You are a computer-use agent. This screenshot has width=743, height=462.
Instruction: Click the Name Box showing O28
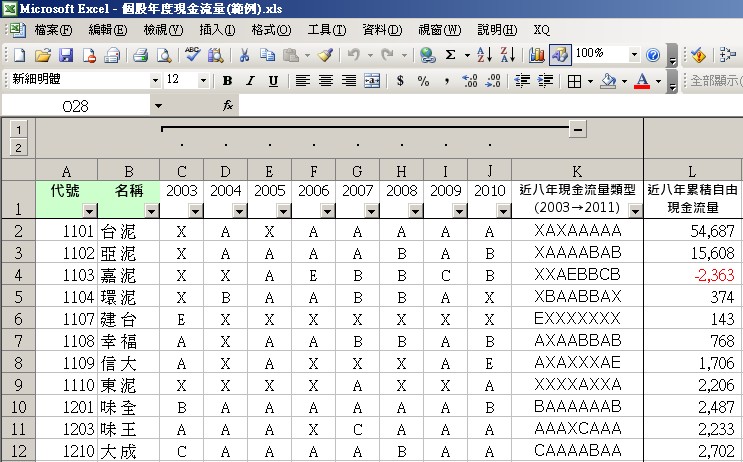pyautogui.click(x=76, y=106)
